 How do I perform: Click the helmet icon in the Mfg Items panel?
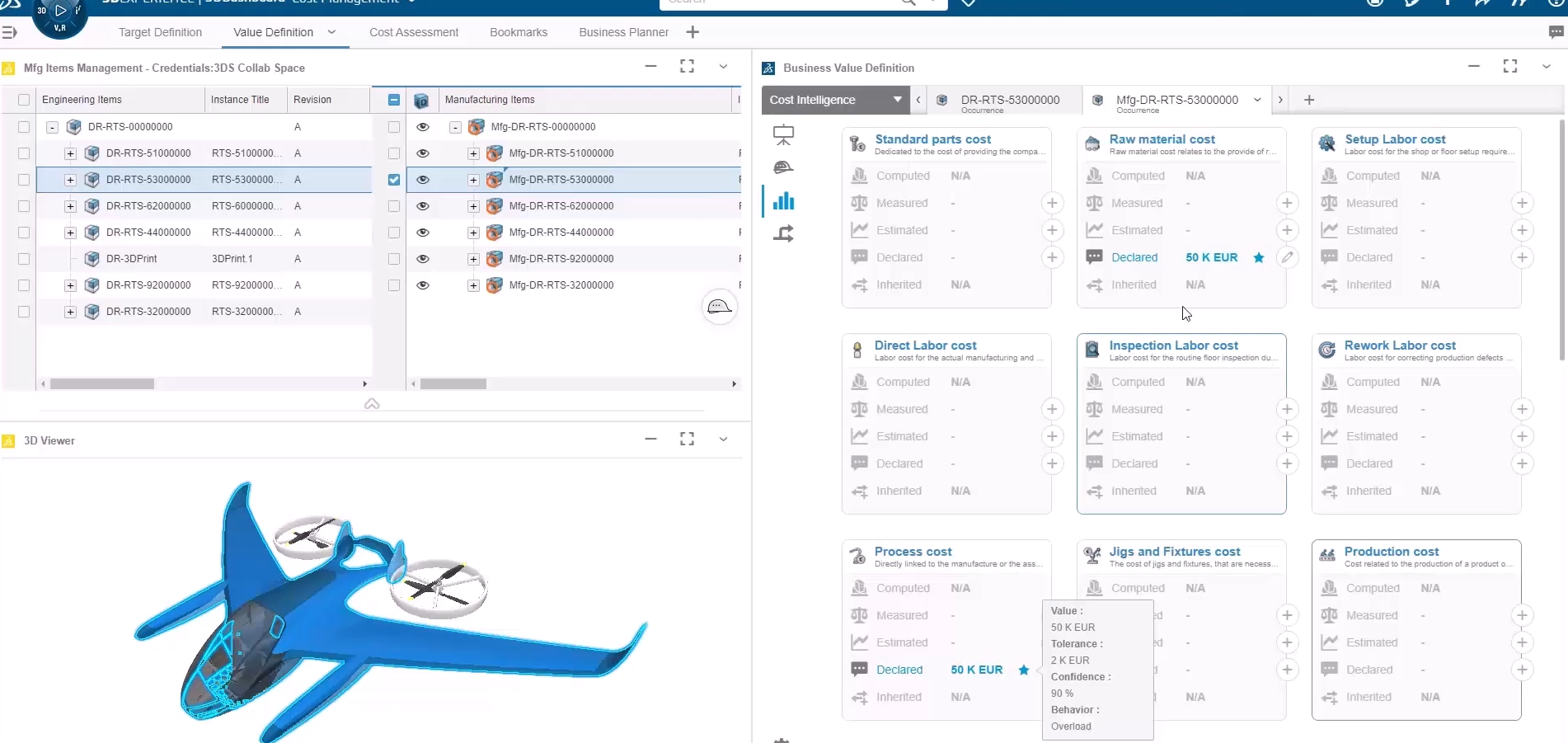[x=719, y=308]
